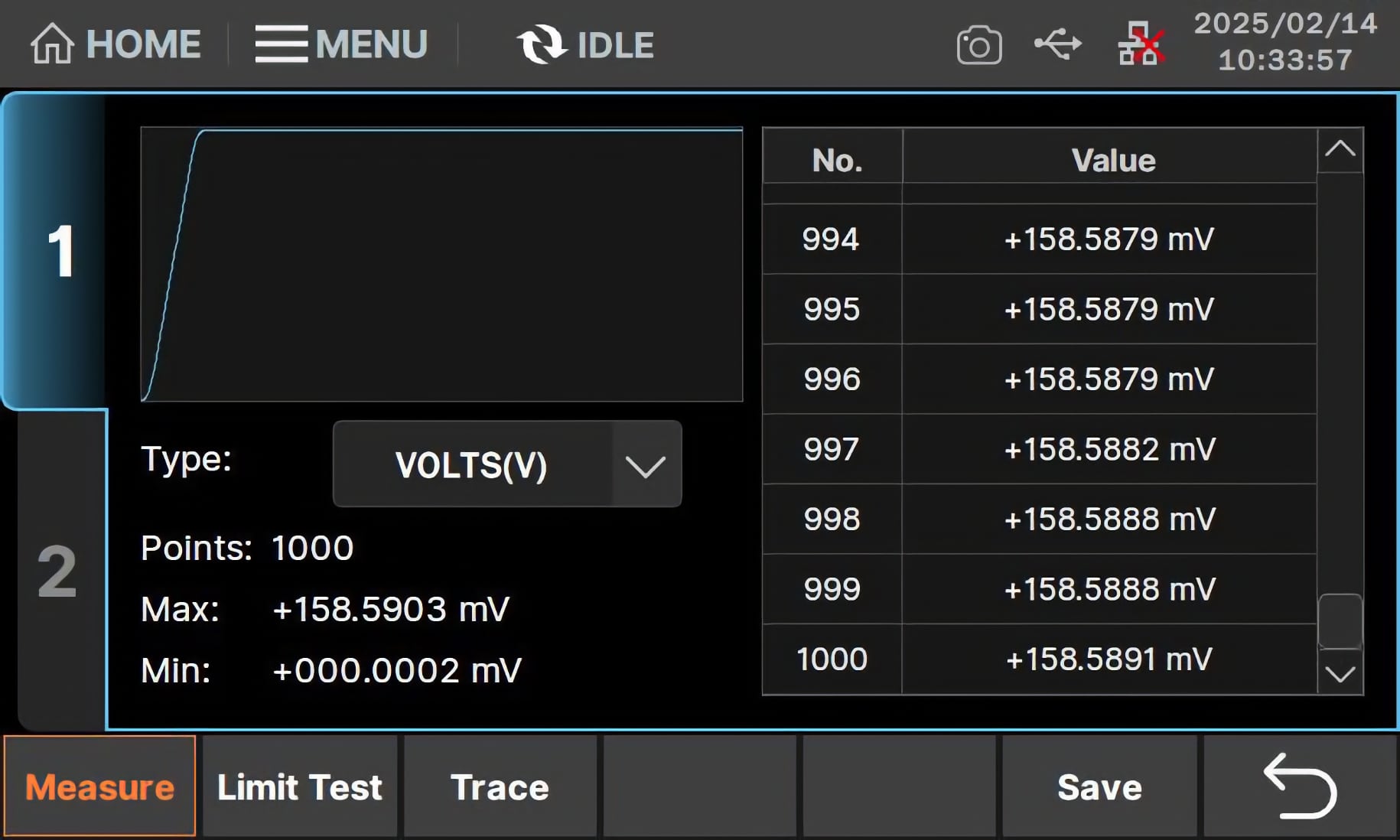Select row 997 value +158.5882 mV

pyautogui.click(x=1109, y=449)
